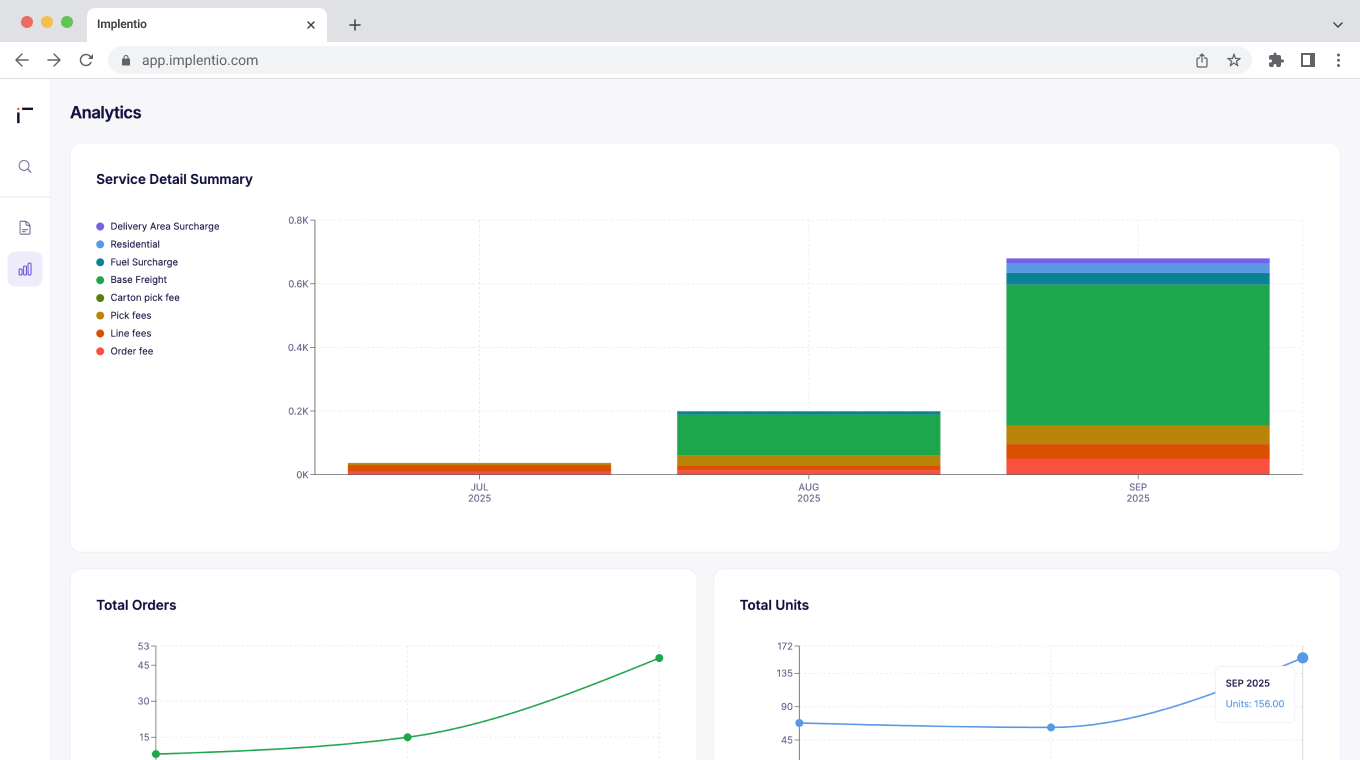Screen dimensions: 1360x760
Task: Click the Implentio logo at top of sidebar
Action: pyautogui.click(x=25, y=114)
